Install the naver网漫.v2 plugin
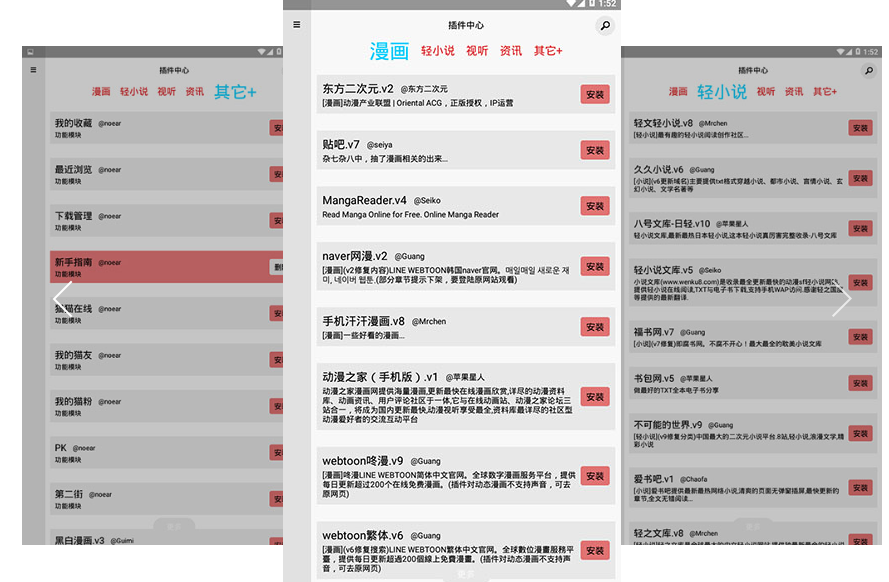Screen dimensions: 889x582 [595, 266]
